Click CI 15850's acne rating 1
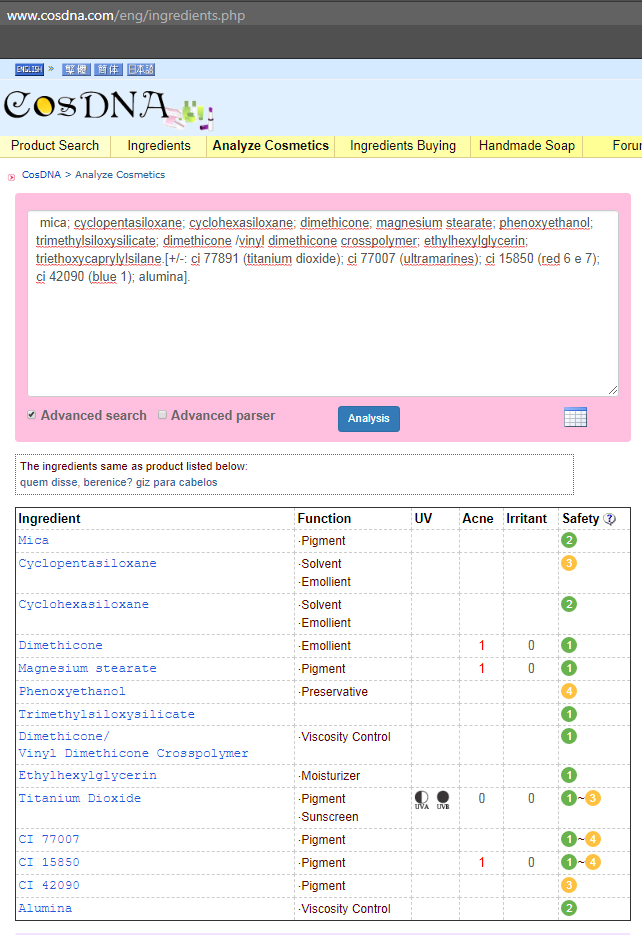 coord(482,863)
